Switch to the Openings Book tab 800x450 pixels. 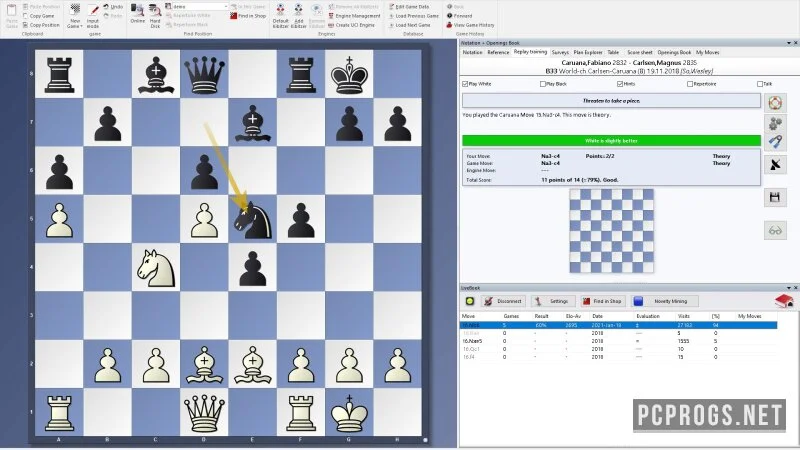tap(674, 52)
